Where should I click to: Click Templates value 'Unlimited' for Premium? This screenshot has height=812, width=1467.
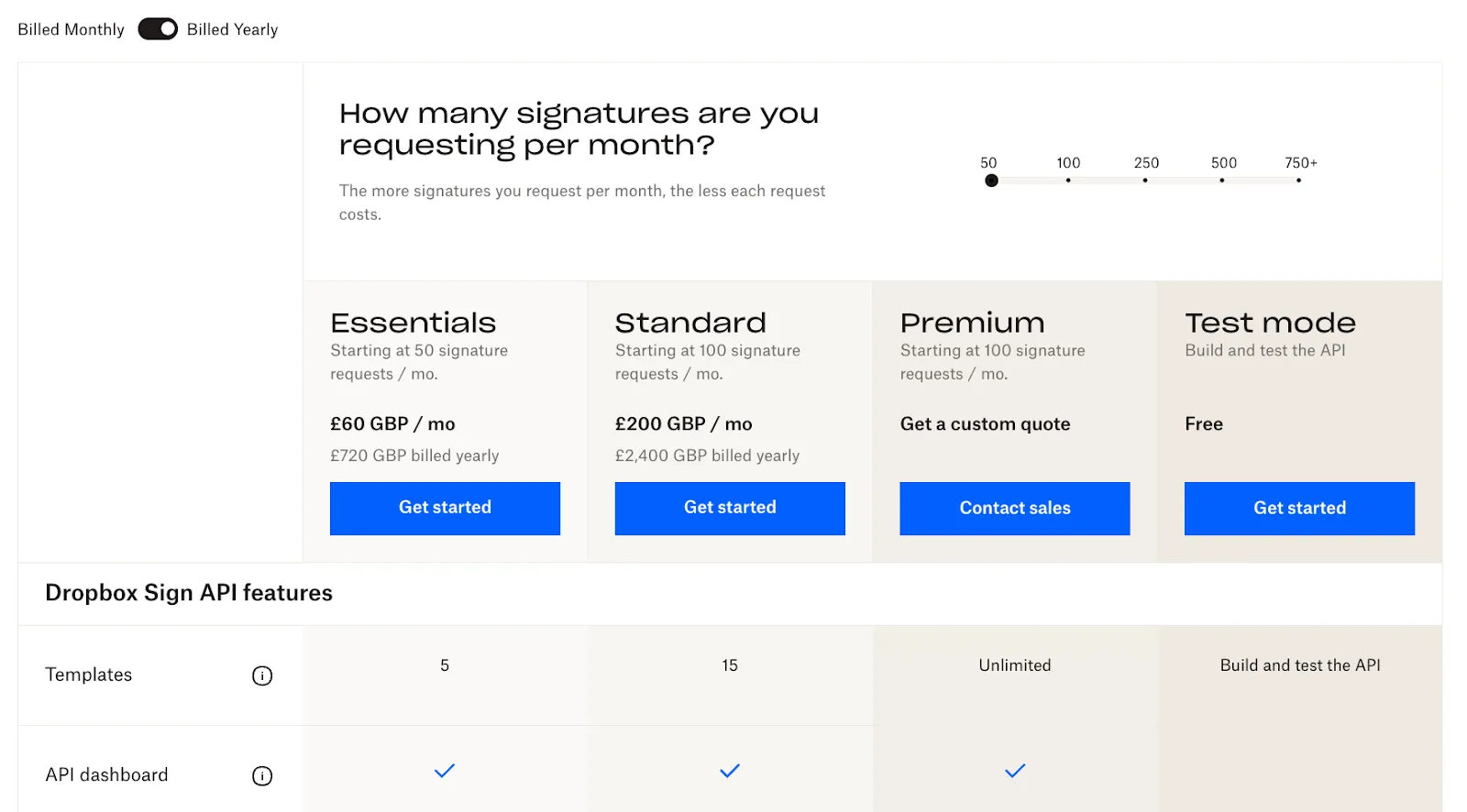click(x=1015, y=665)
